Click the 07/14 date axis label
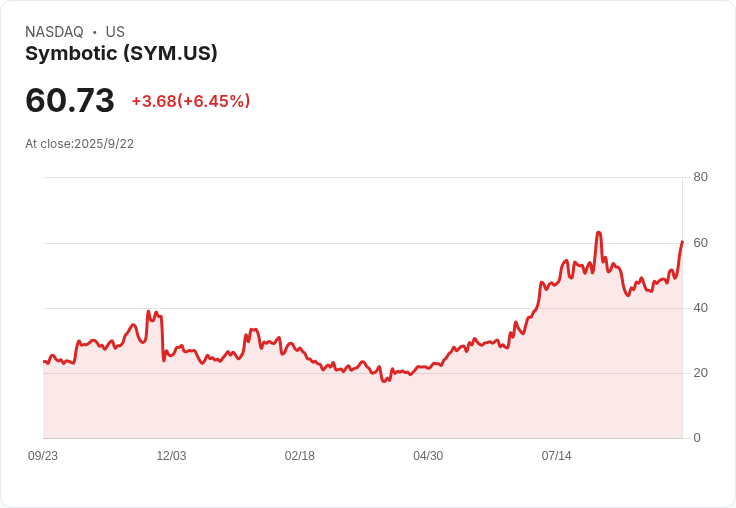This screenshot has height=508, width=736. (x=556, y=456)
